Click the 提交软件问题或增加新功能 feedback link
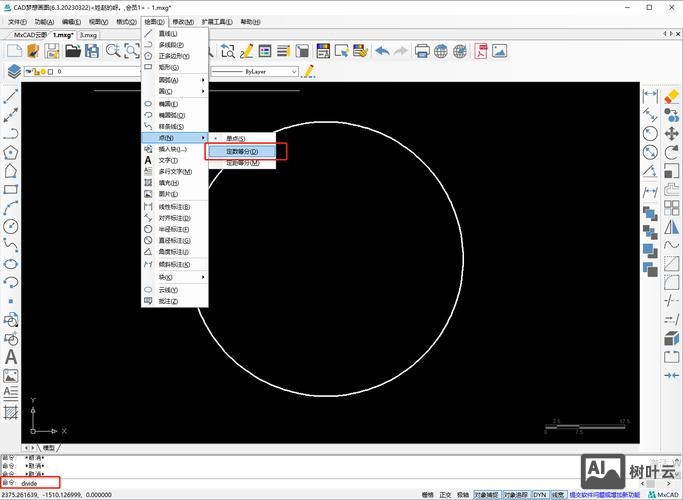683x500 pixels. click(604, 494)
